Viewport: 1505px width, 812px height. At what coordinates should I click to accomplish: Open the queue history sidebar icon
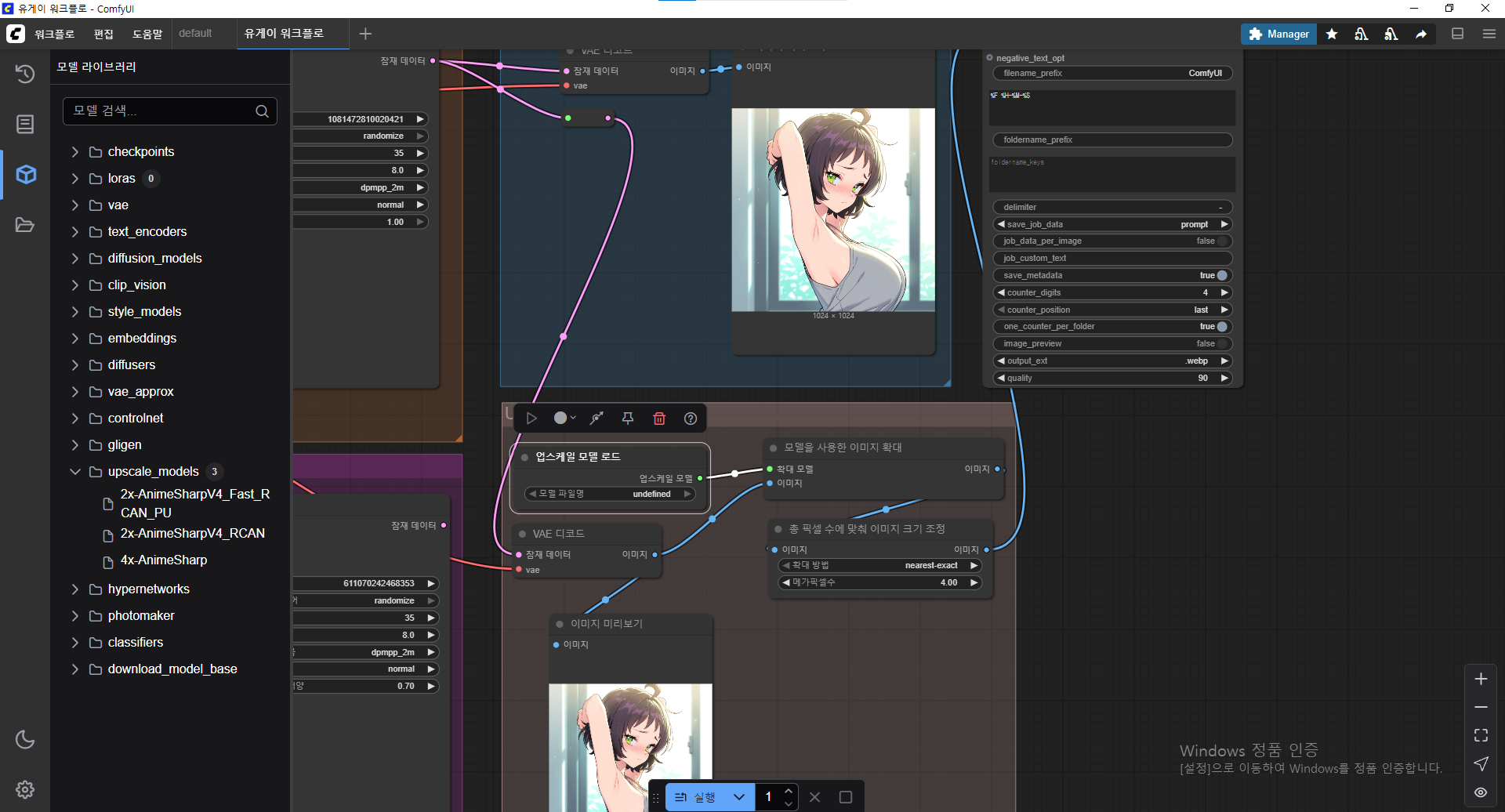[x=25, y=74]
